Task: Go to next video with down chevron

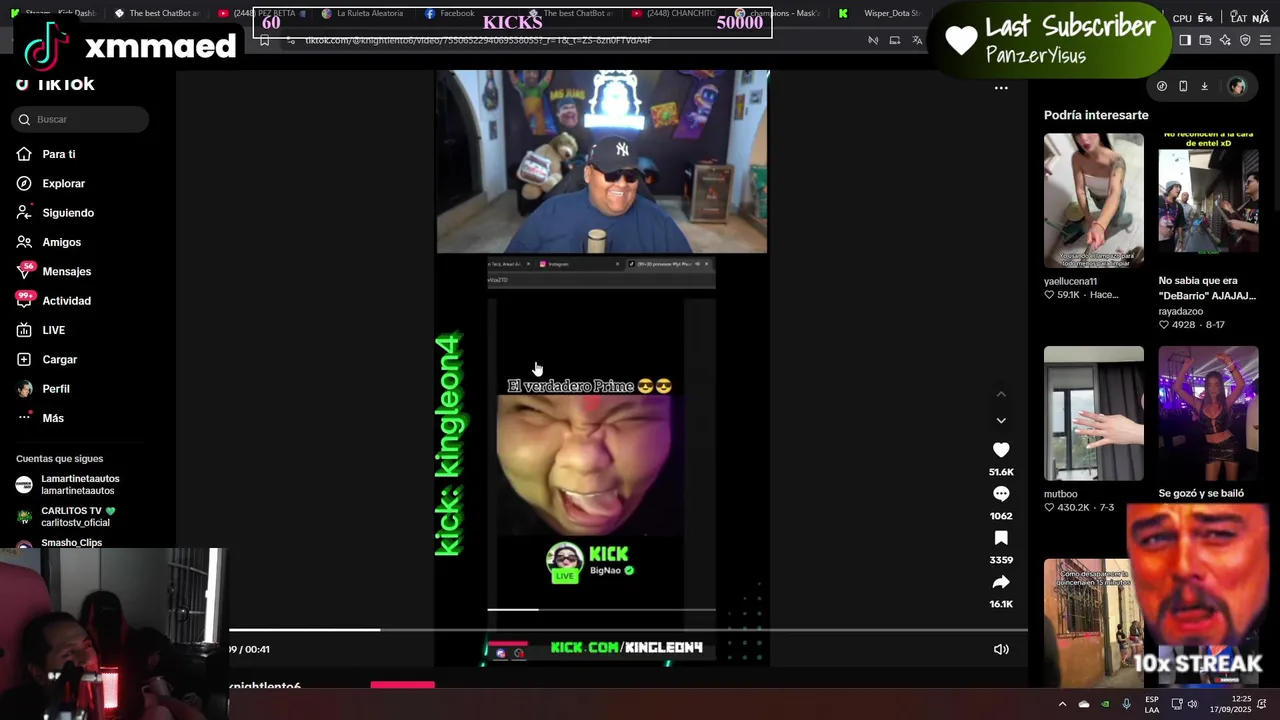Action: (x=1001, y=420)
